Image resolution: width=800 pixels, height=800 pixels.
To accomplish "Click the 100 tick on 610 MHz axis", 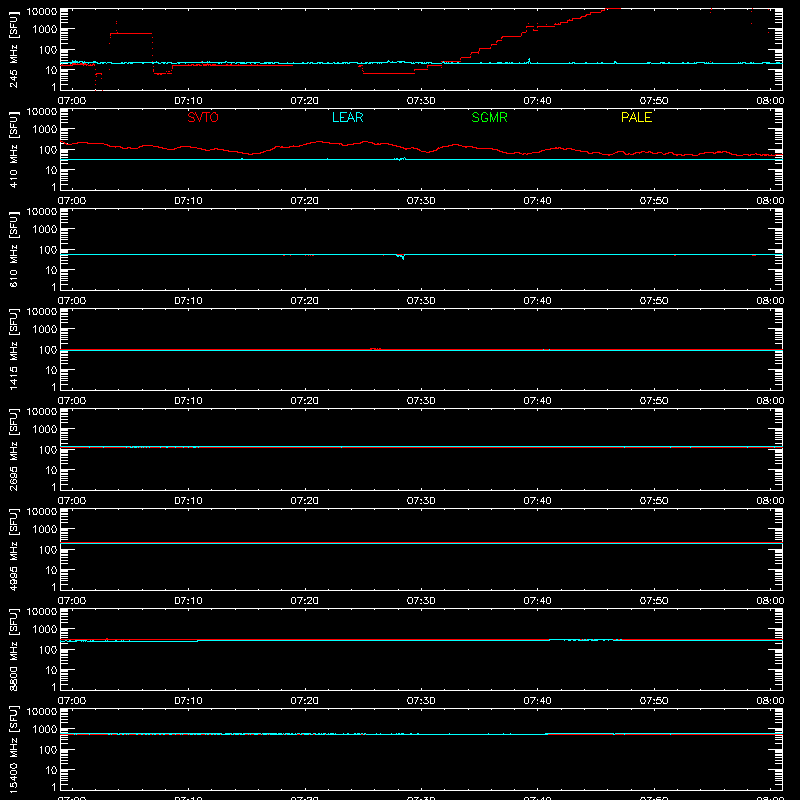I will click(x=48, y=250).
